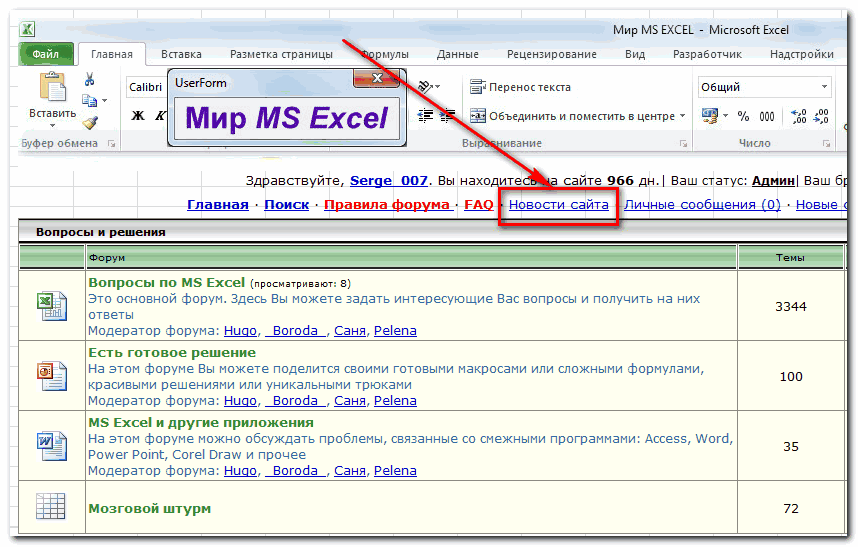Open the merge and center dropdown arrow
This screenshot has width=858, height=547.
(682, 116)
